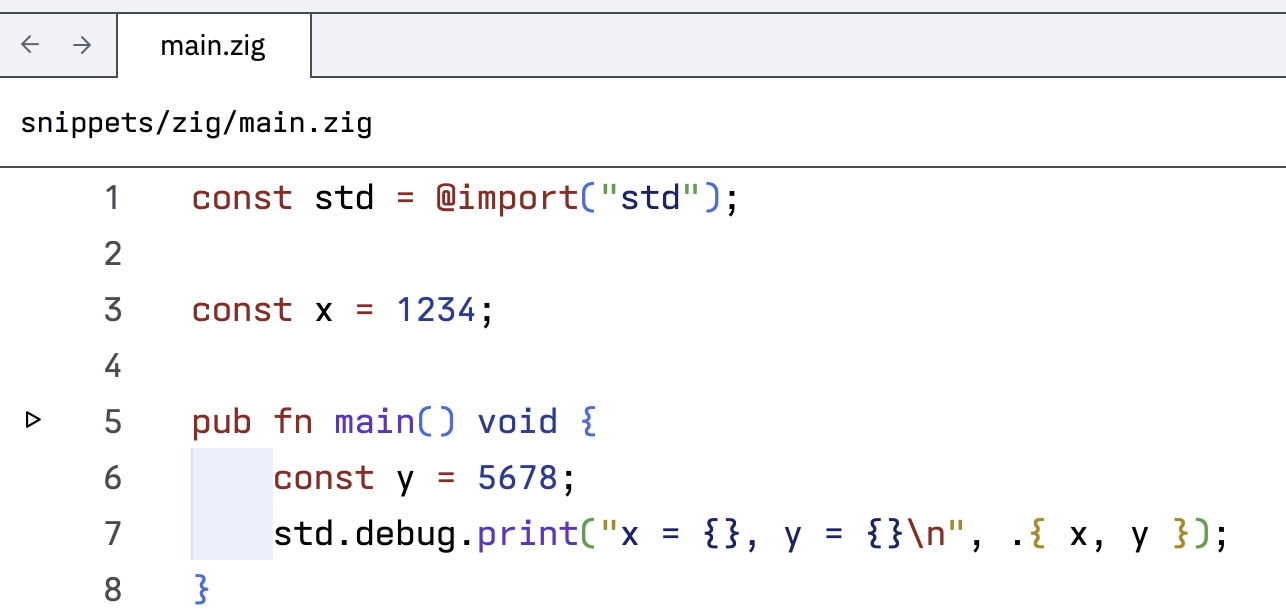Click line number 5 in the gutter
1286x615 pixels.
112,422
